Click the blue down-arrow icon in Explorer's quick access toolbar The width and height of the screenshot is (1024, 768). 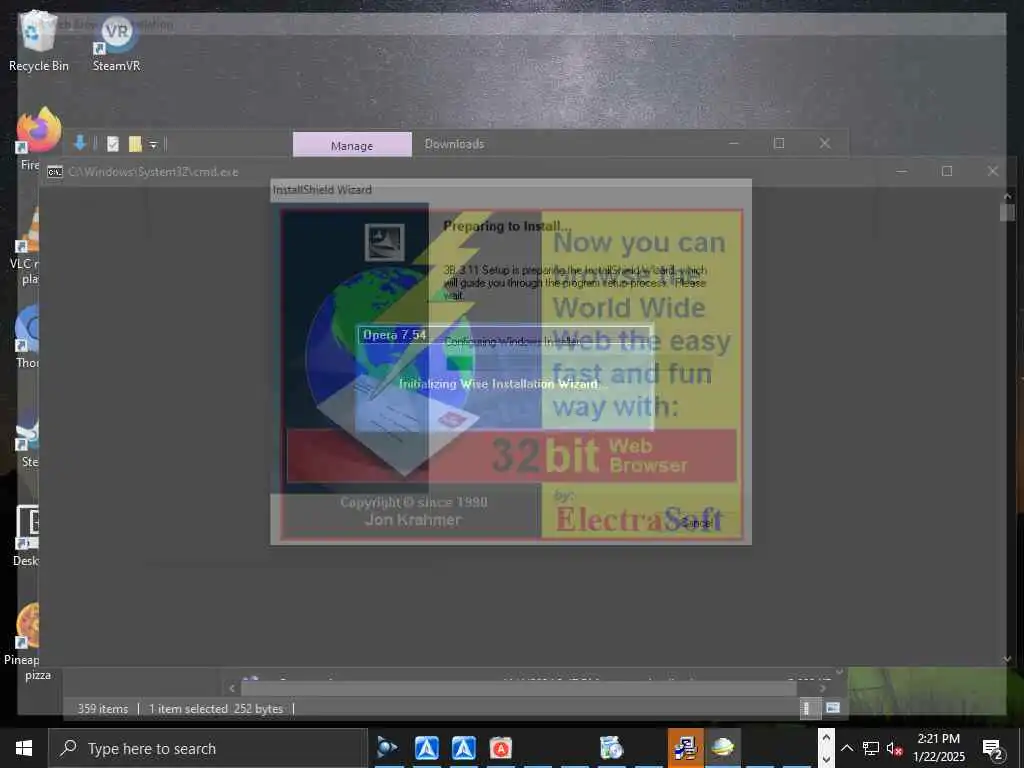tap(80, 143)
